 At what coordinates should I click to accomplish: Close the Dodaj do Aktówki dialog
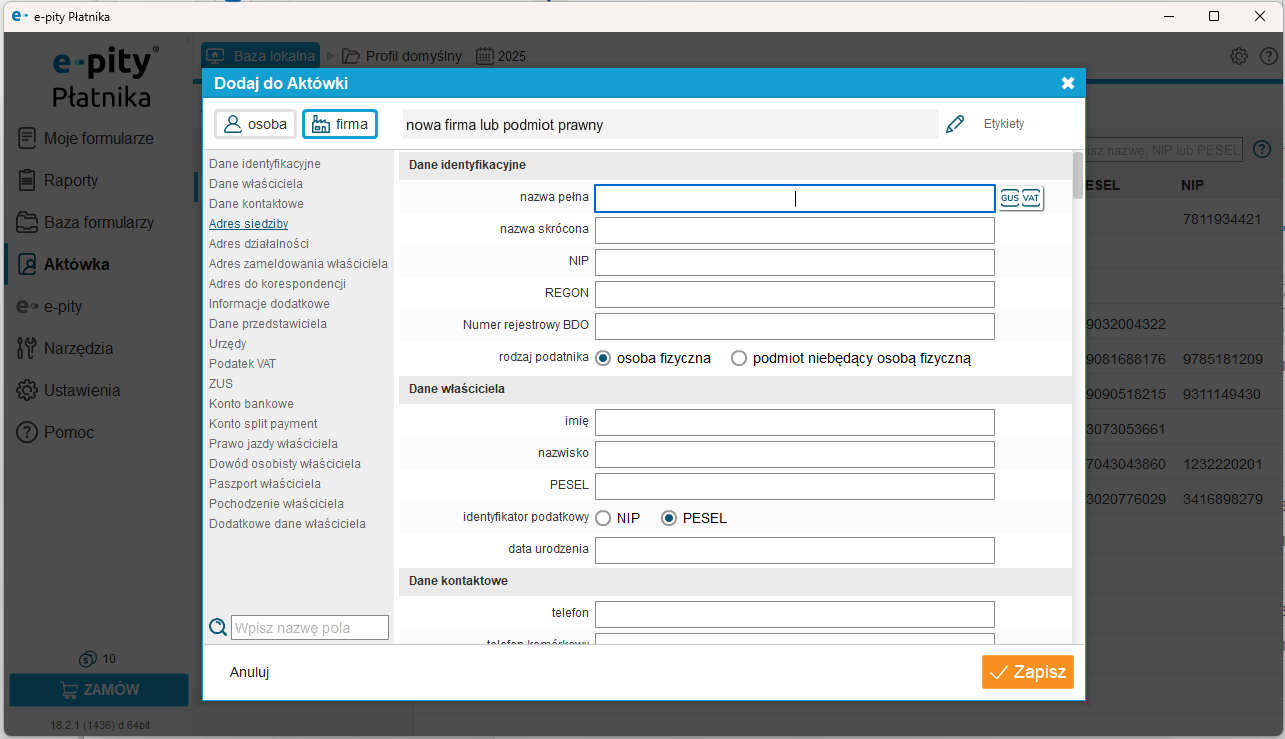[x=1067, y=83]
